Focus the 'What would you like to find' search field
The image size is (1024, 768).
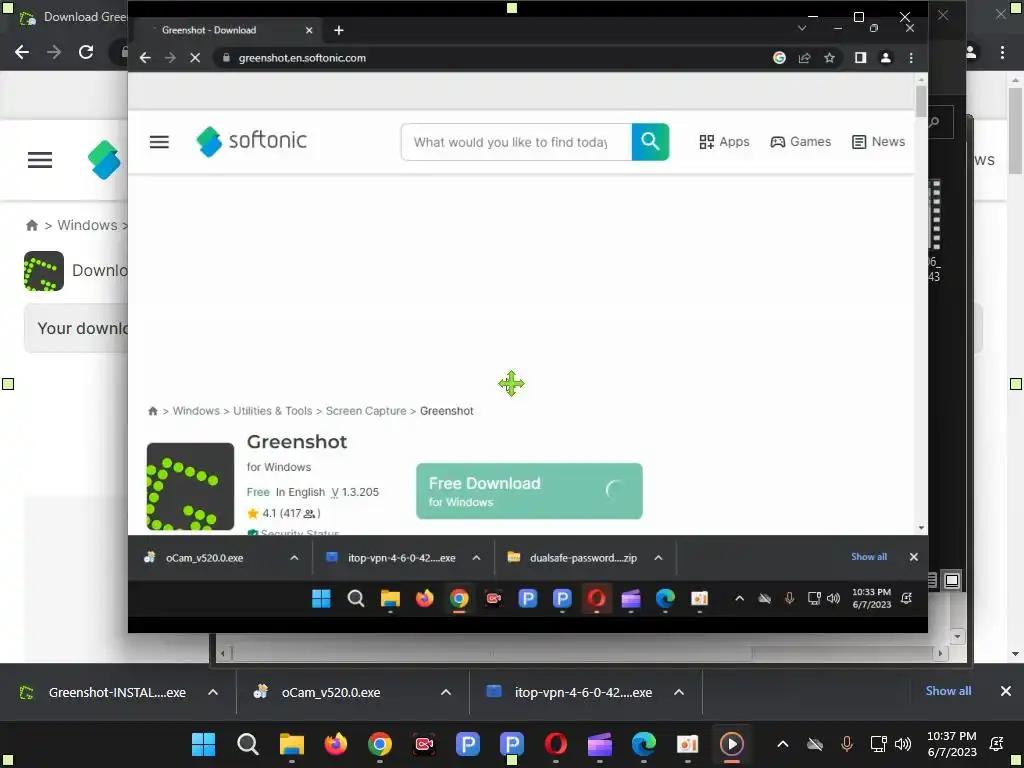point(516,142)
